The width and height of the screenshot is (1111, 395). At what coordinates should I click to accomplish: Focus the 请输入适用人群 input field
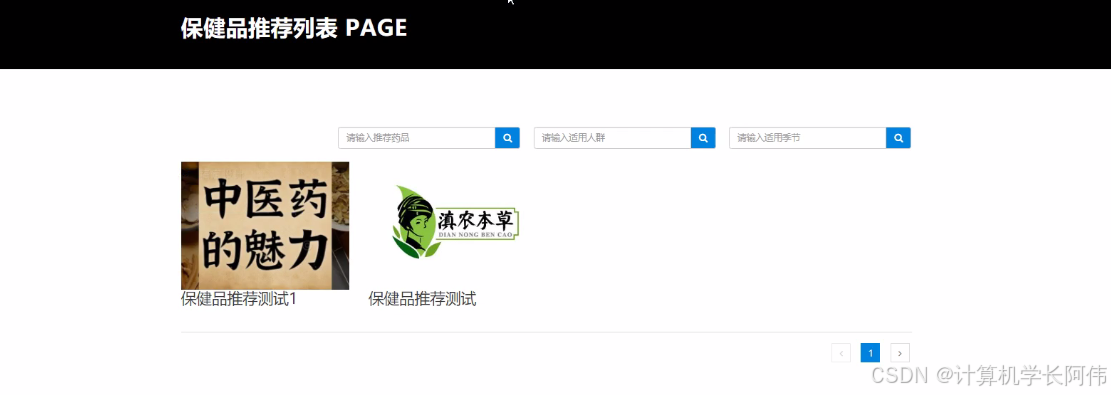612,138
